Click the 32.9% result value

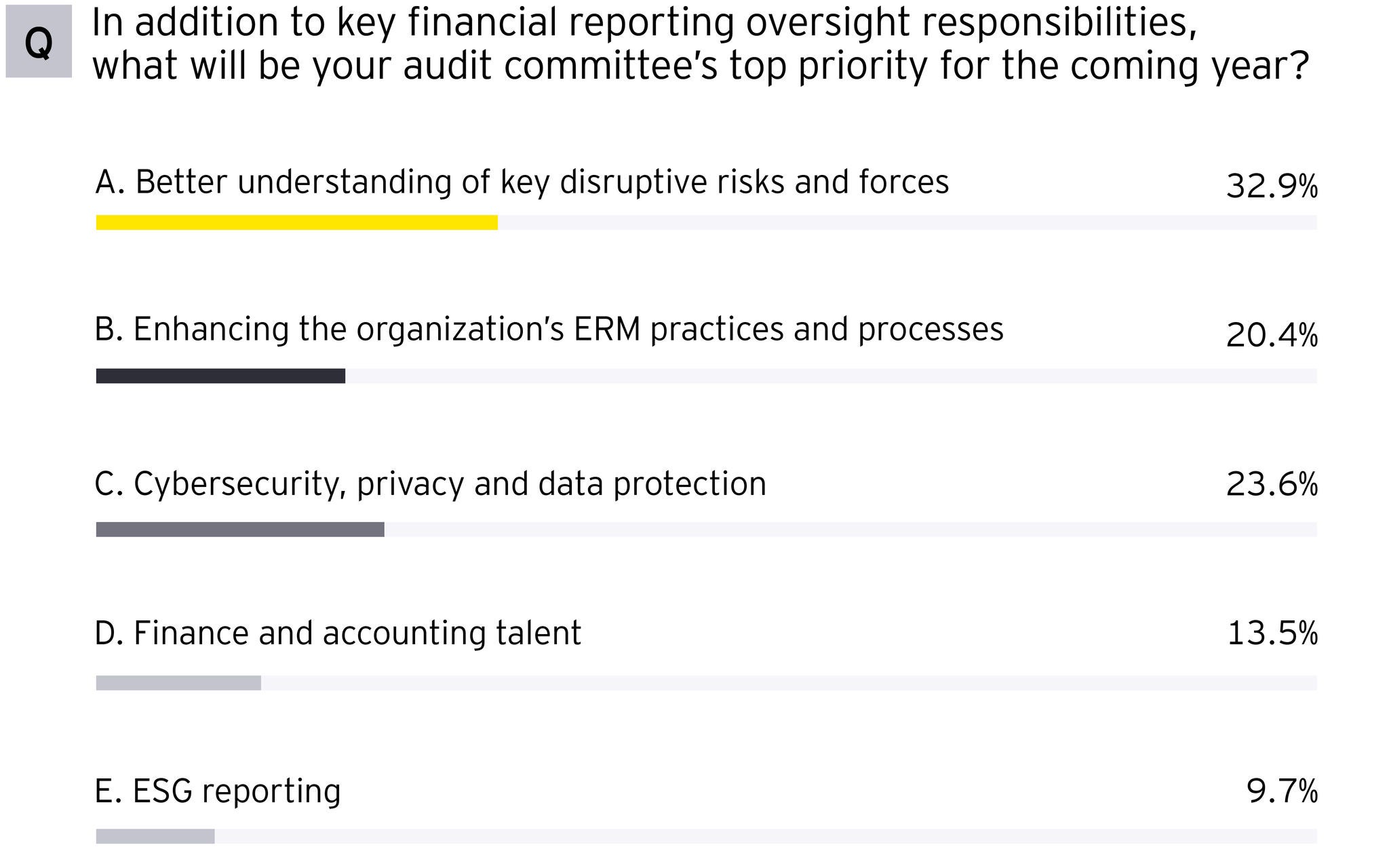(1272, 186)
